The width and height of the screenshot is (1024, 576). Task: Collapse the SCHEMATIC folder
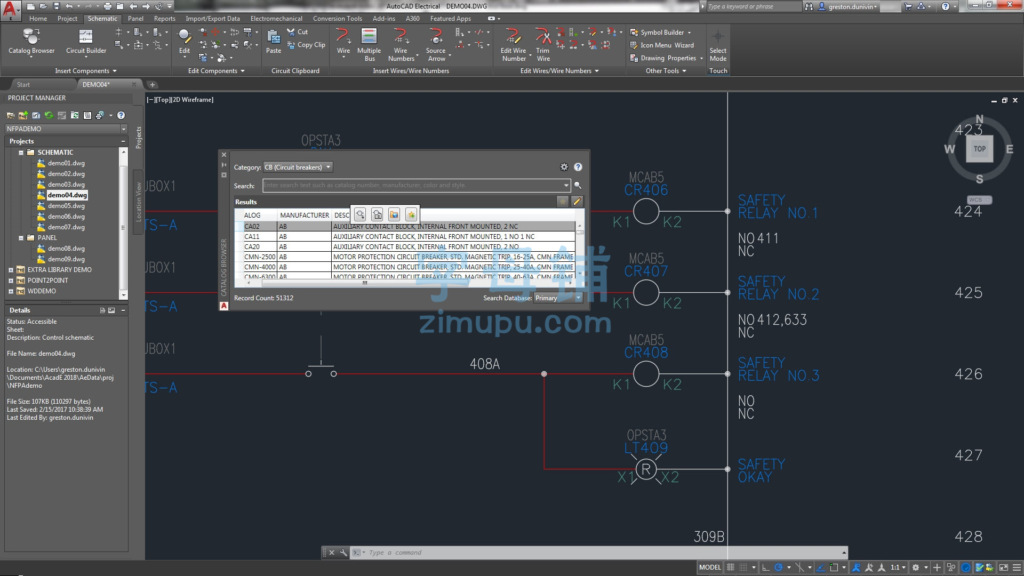[x=22, y=152]
